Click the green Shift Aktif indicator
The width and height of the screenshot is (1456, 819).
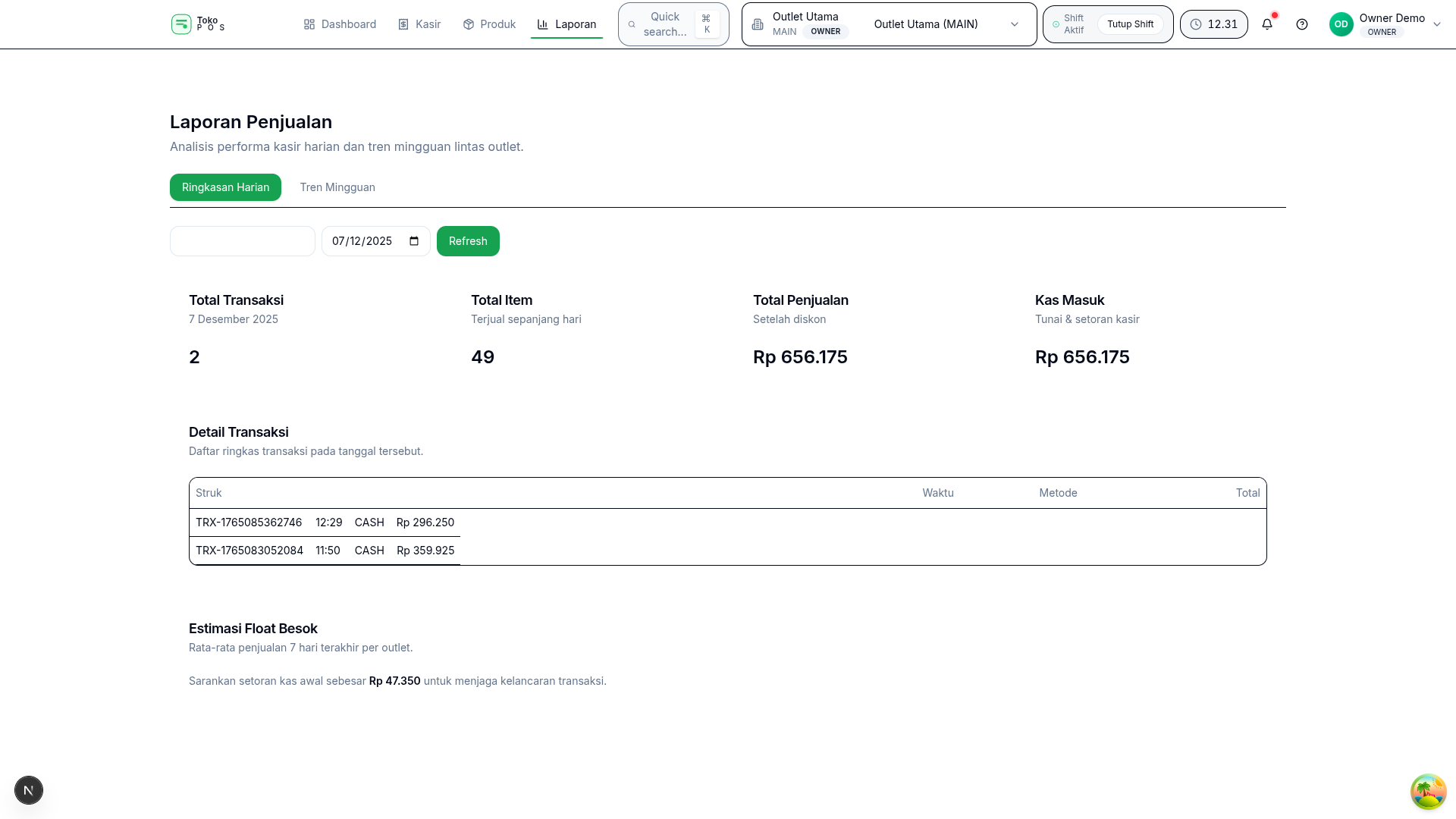coord(1056,24)
